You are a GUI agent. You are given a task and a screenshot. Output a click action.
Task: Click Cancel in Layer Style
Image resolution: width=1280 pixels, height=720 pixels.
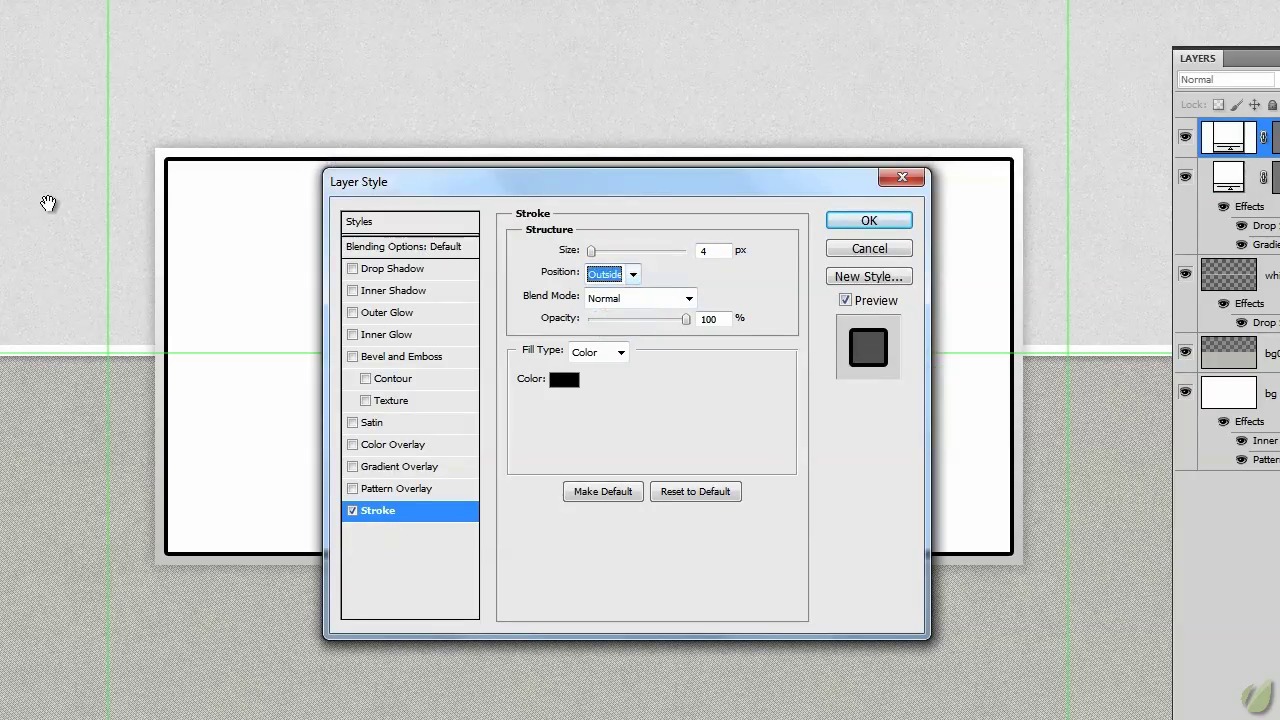pyautogui.click(x=869, y=248)
